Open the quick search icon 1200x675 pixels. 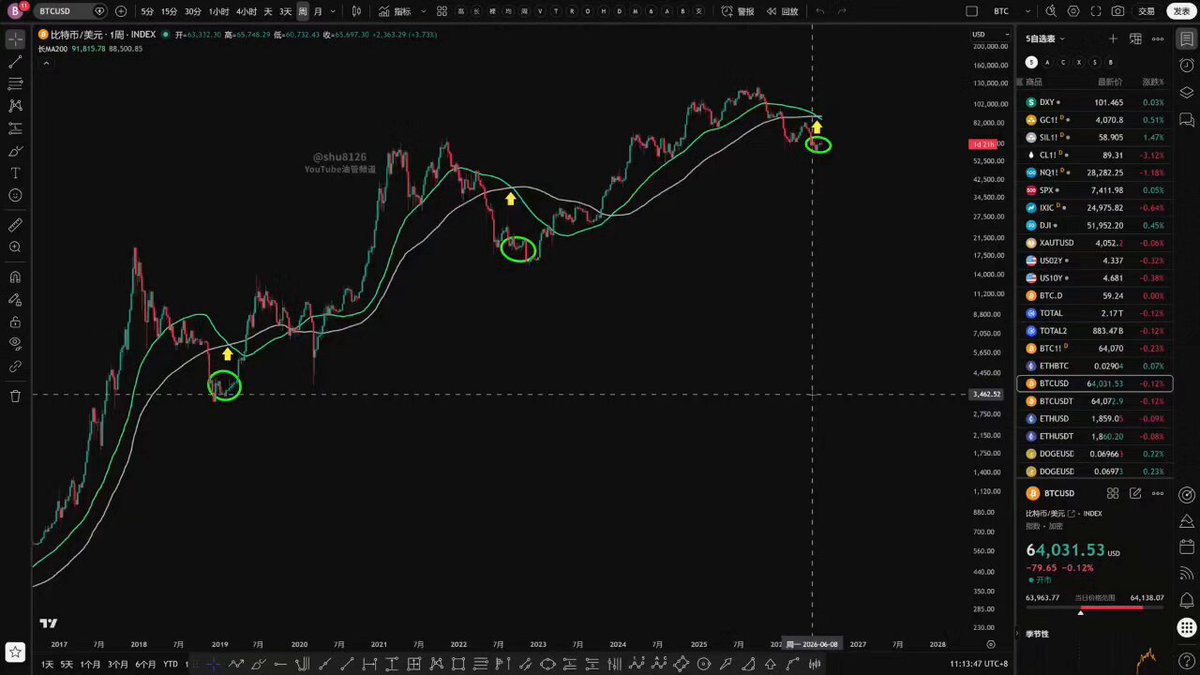pyautogui.click(x=1050, y=11)
